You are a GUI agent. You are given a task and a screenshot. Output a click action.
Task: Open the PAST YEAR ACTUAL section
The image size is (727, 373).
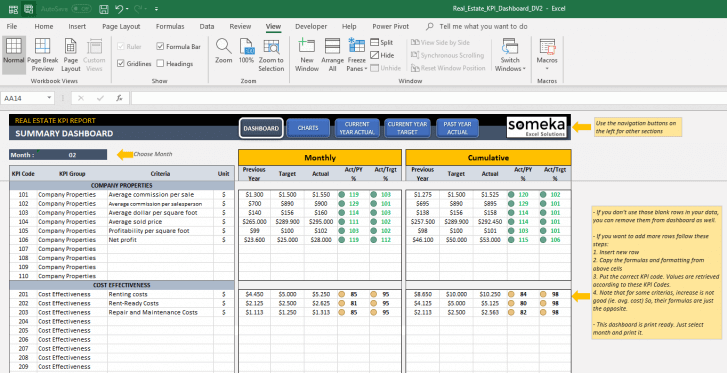coord(457,128)
